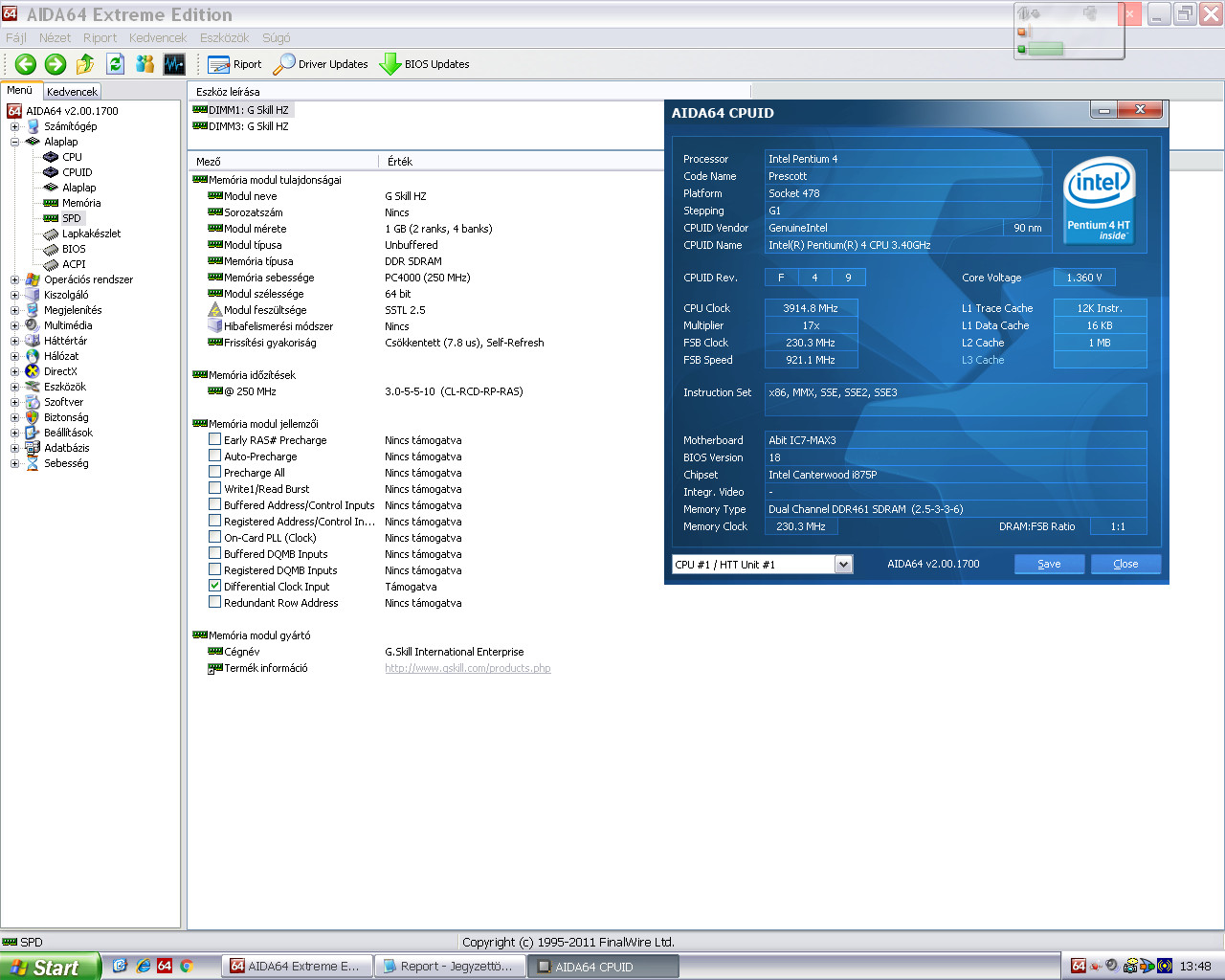Switch to Report - Jegyzettömb taskbar window
Image resolution: width=1225 pixels, height=980 pixels.
point(451,967)
